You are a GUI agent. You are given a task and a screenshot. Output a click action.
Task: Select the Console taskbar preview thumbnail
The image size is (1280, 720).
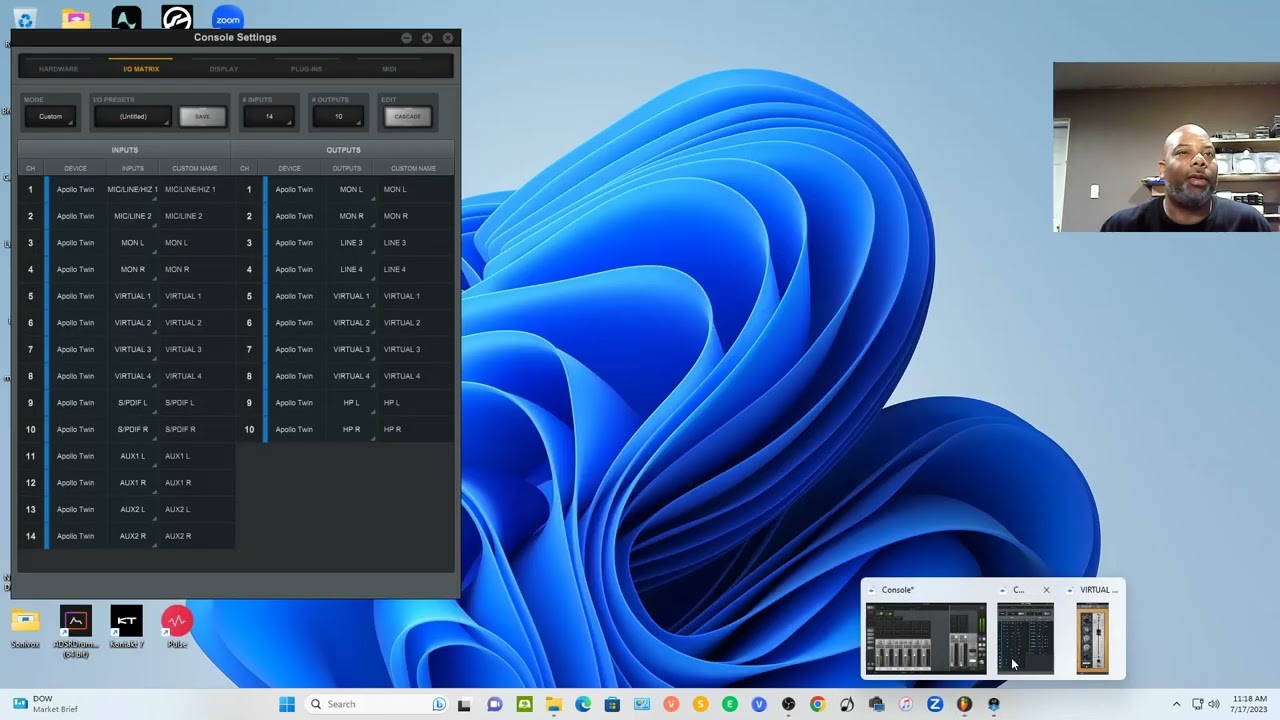pos(925,638)
